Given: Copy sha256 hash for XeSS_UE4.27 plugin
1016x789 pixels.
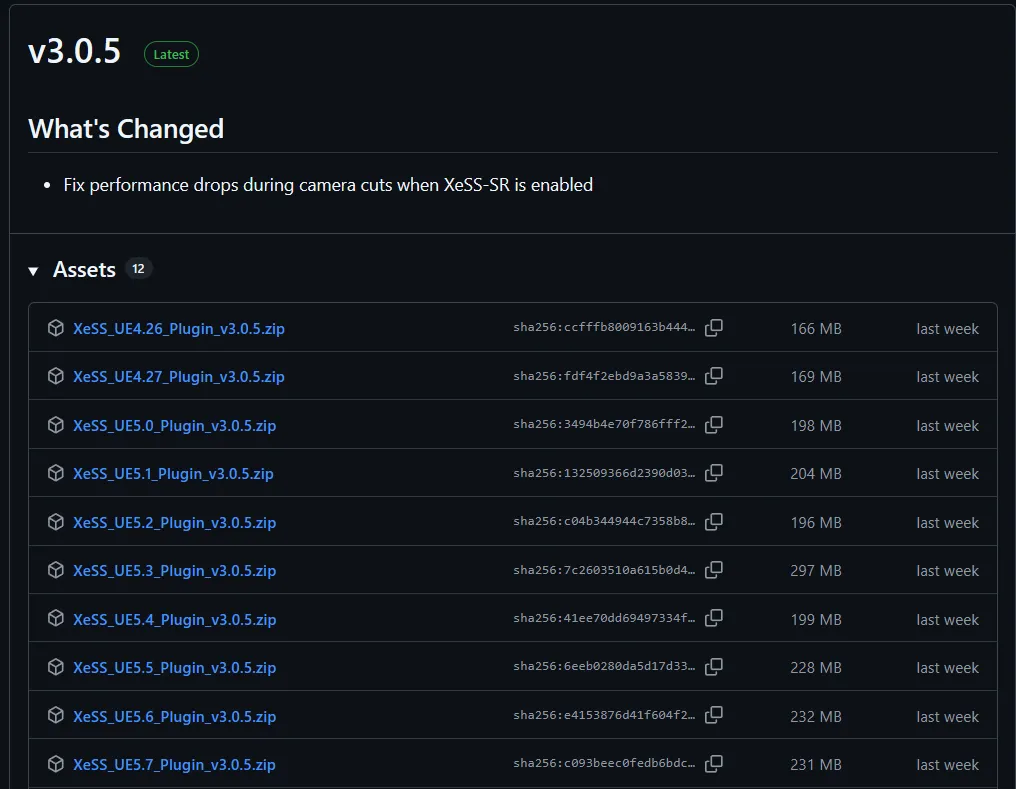Looking at the screenshot, I should (x=713, y=376).
